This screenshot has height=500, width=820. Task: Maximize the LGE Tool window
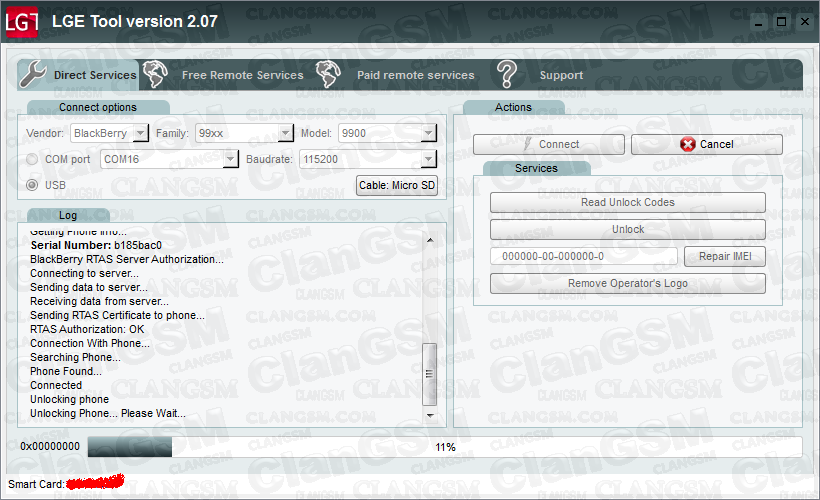(x=781, y=22)
